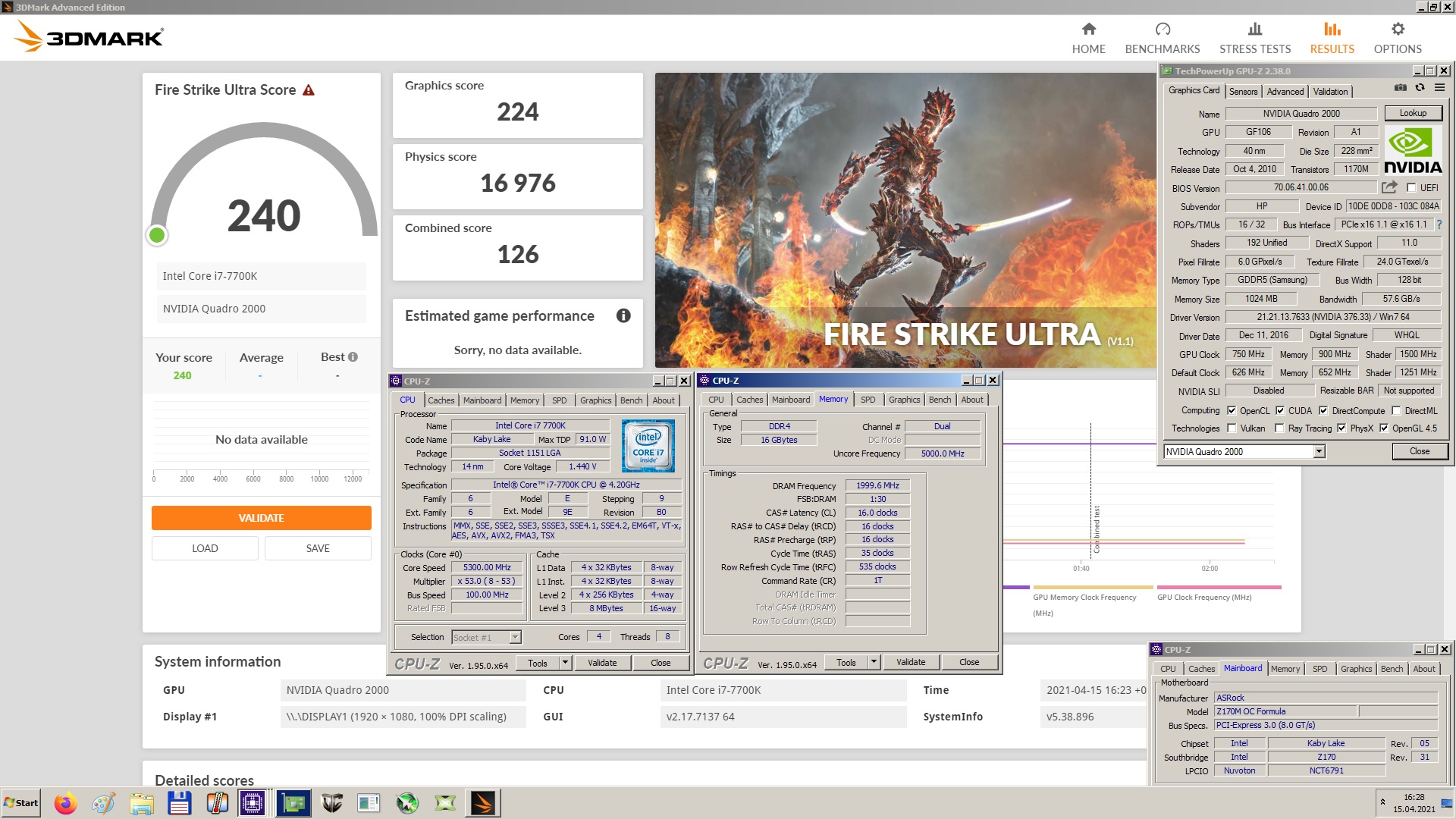Click the thermometer taskbar icon
Viewport: 1456px width, 819px height.
coord(217,802)
